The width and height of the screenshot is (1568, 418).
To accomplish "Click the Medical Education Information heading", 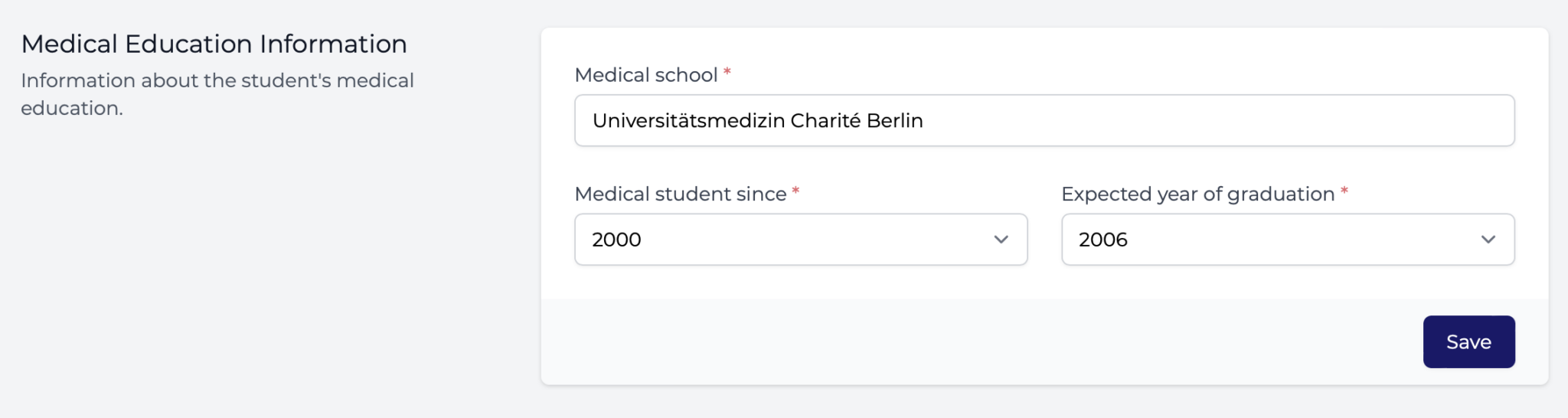I will (x=214, y=44).
